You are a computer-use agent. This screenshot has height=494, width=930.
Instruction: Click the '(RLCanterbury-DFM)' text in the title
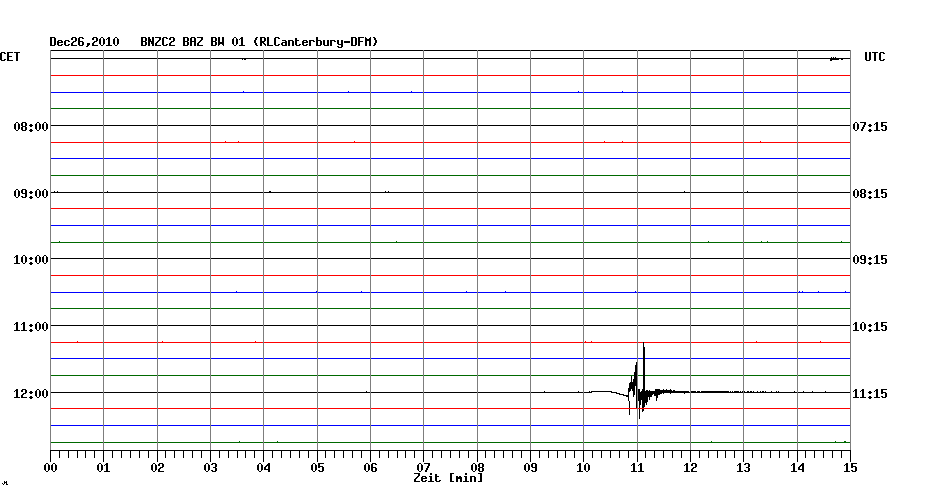(x=316, y=42)
